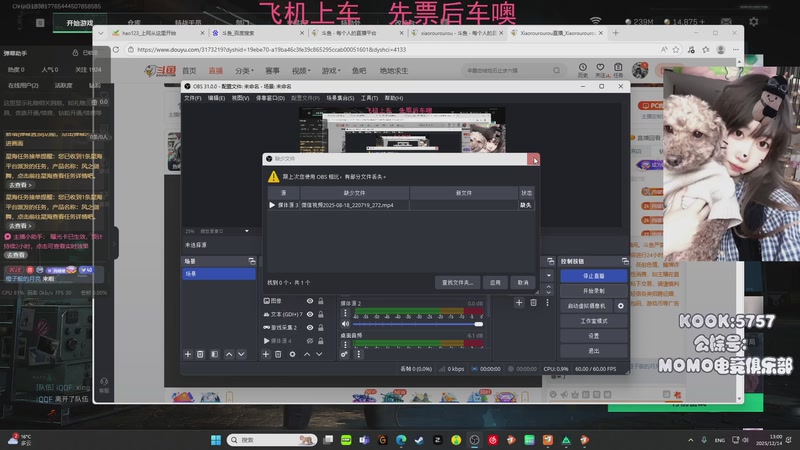Remove selected scene with Scenes trash icon
800x450 pixels.
pyautogui.click(x=200, y=354)
